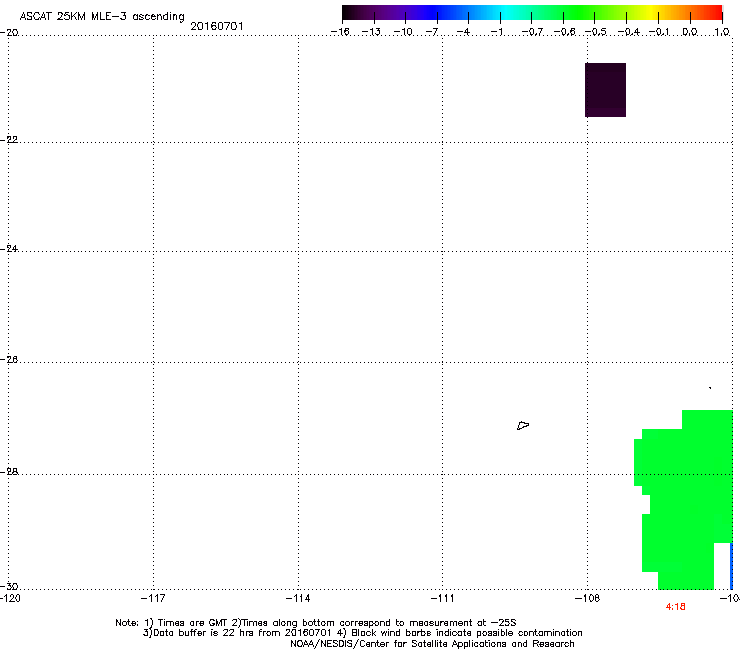Click the color bar label -4
The width and height of the screenshot is (740, 650).
pyautogui.click(x=463, y=32)
